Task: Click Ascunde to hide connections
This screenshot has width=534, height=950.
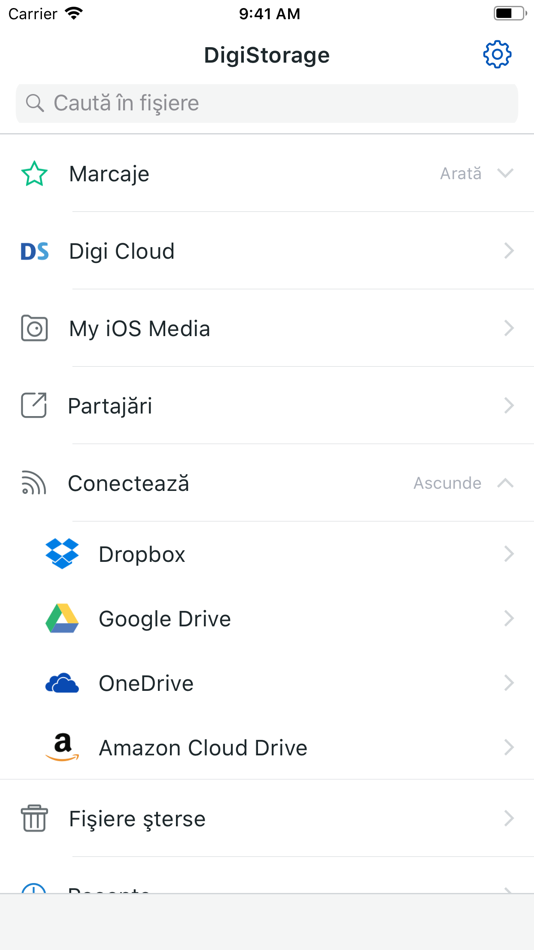Action: tap(447, 483)
